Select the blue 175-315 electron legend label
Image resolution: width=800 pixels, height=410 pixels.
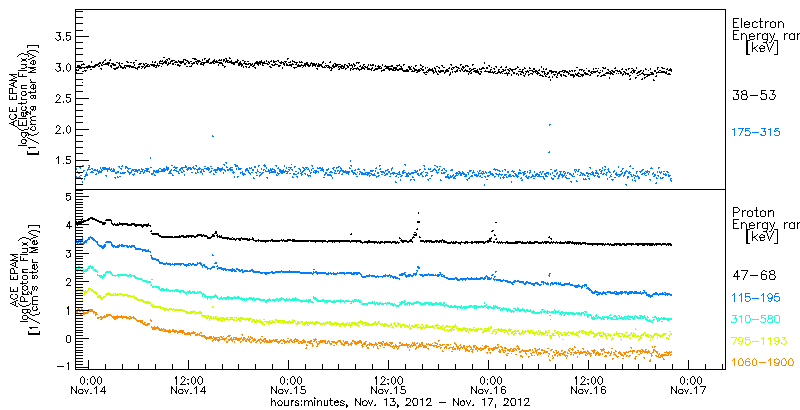756,133
